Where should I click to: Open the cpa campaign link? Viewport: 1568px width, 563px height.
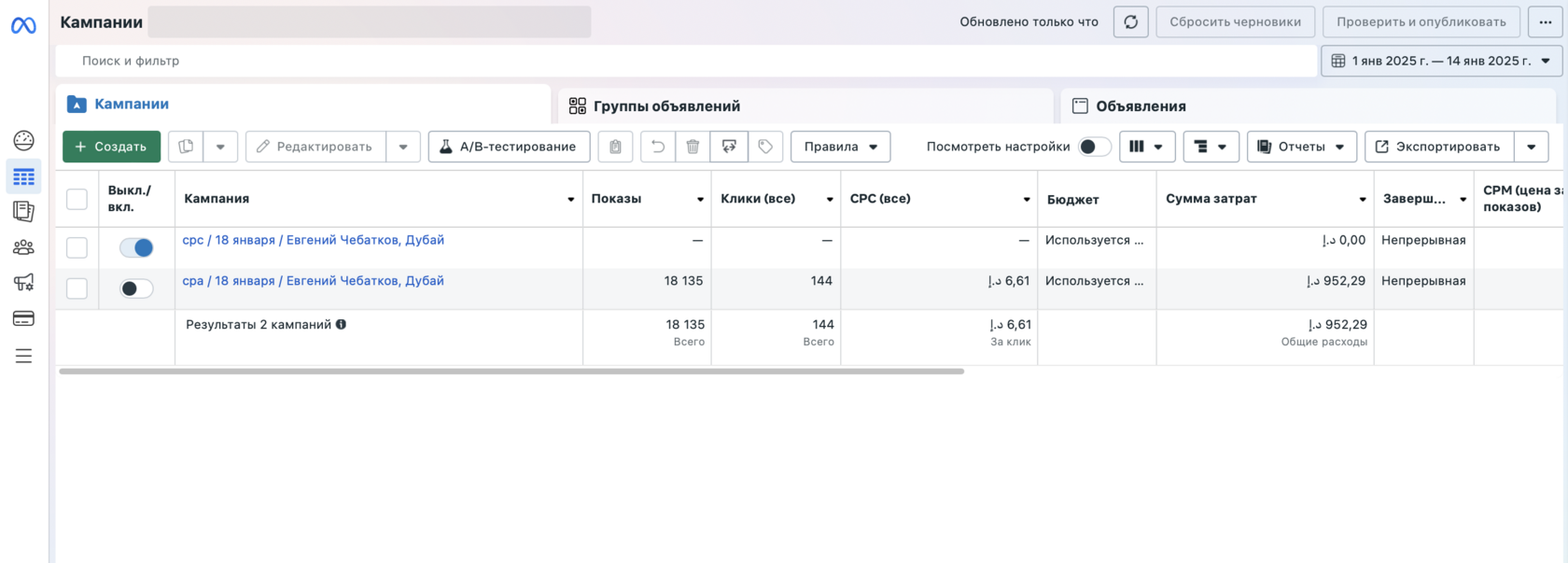point(313,281)
